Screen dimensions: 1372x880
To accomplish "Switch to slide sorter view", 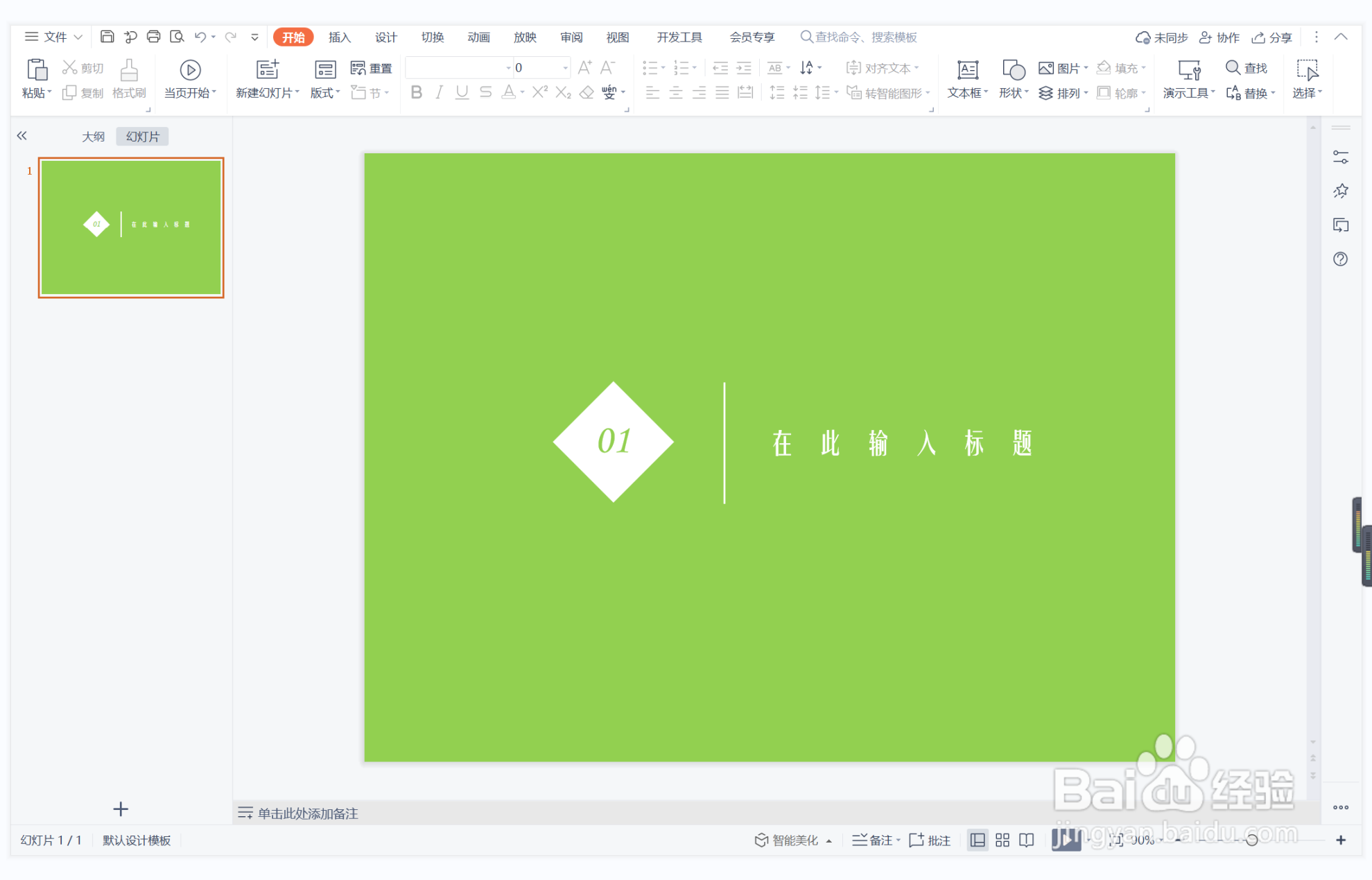I will 1002,840.
